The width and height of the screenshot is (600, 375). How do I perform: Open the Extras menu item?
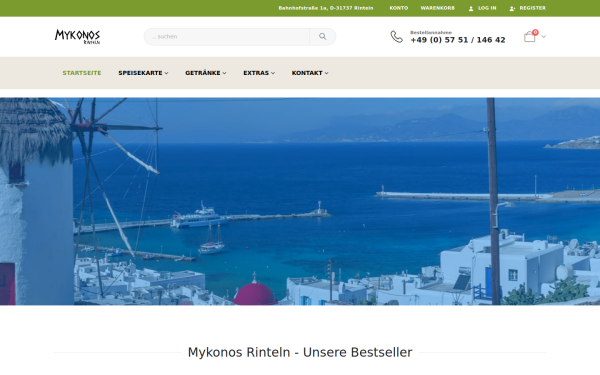256,73
